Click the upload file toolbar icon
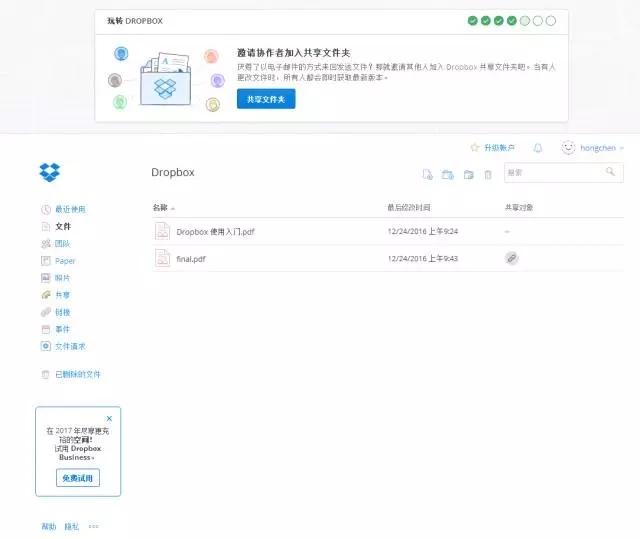This screenshot has height=539, width=640. coord(427,174)
